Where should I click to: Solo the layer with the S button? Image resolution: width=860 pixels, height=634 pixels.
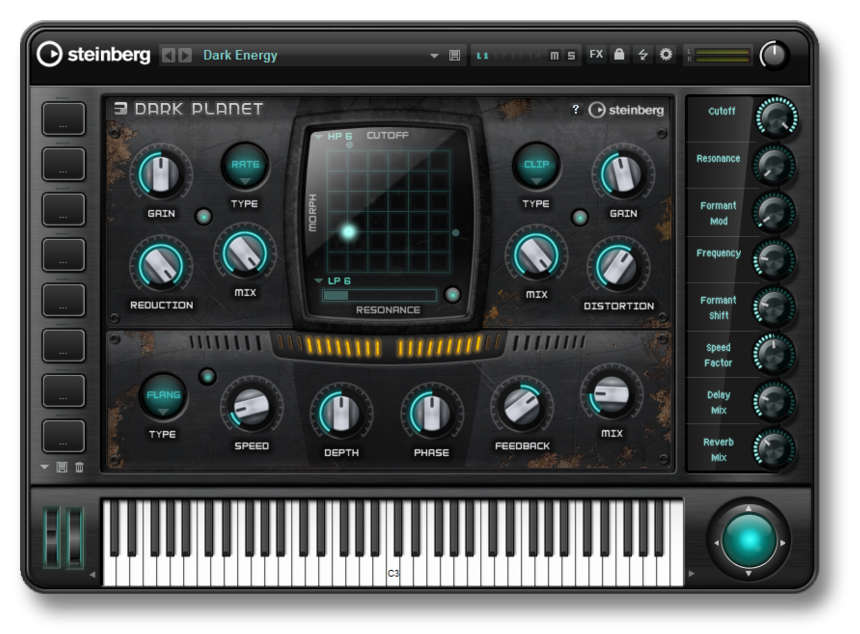pos(571,55)
